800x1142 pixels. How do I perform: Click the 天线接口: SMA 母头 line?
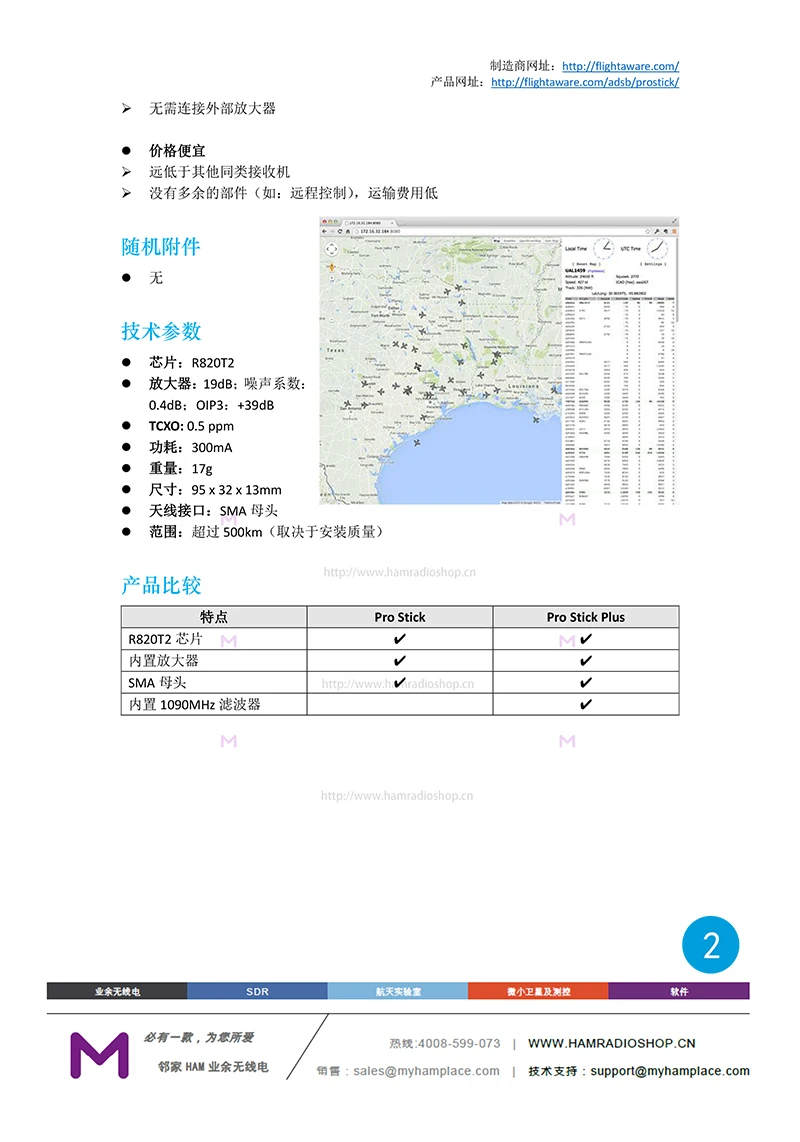pos(213,511)
